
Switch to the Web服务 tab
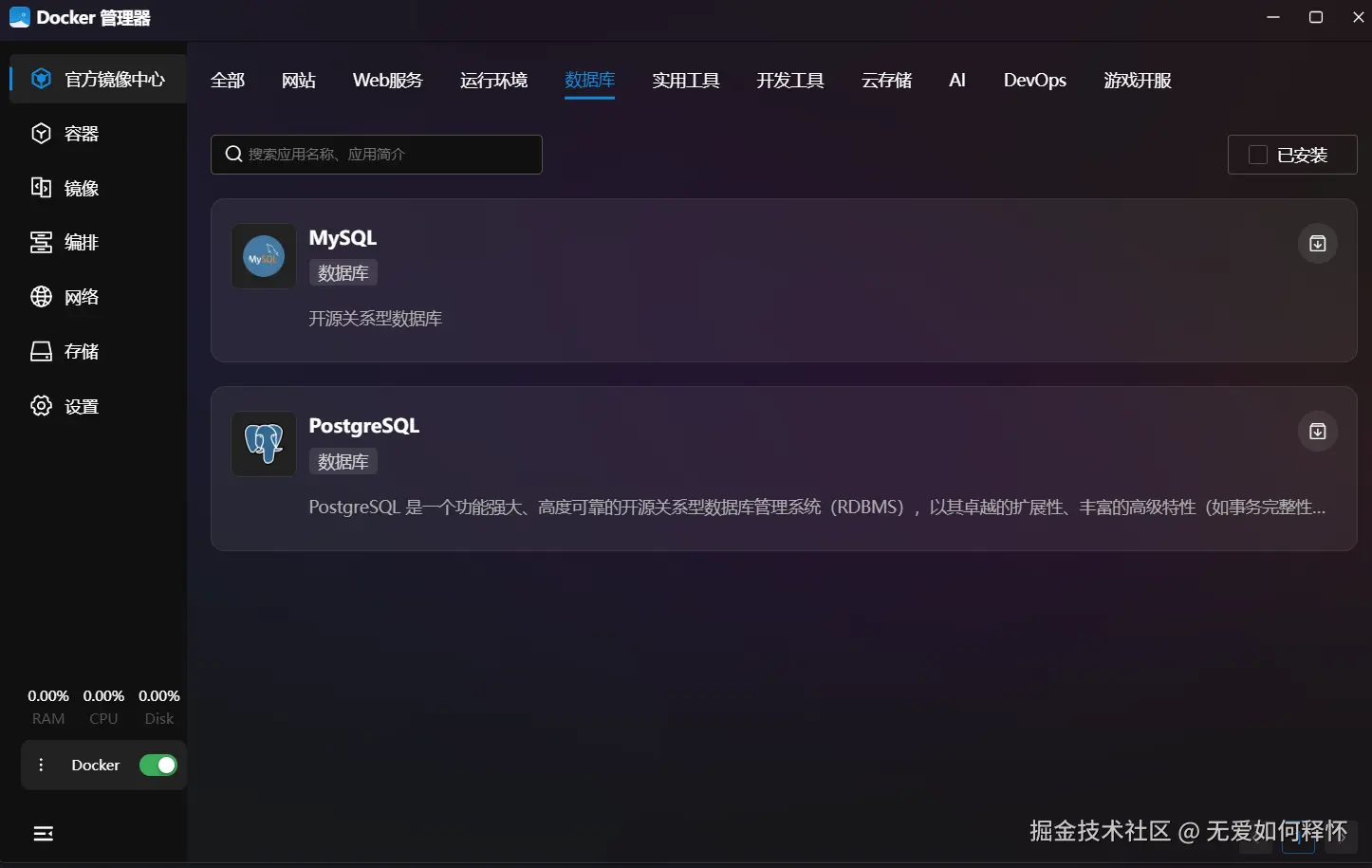388,81
